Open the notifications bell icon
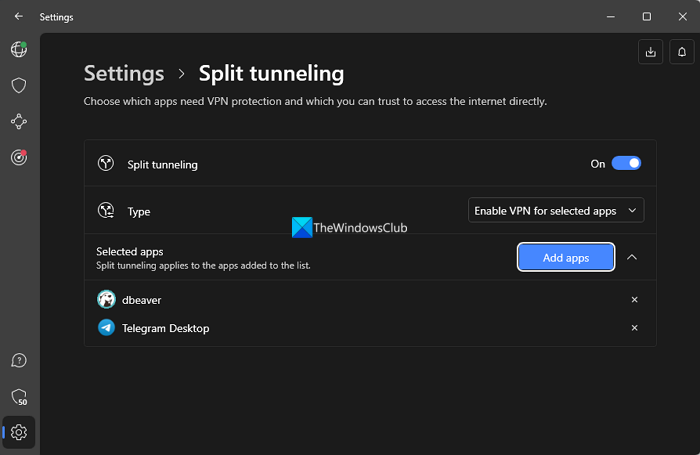700x455 pixels. [682, 51]
